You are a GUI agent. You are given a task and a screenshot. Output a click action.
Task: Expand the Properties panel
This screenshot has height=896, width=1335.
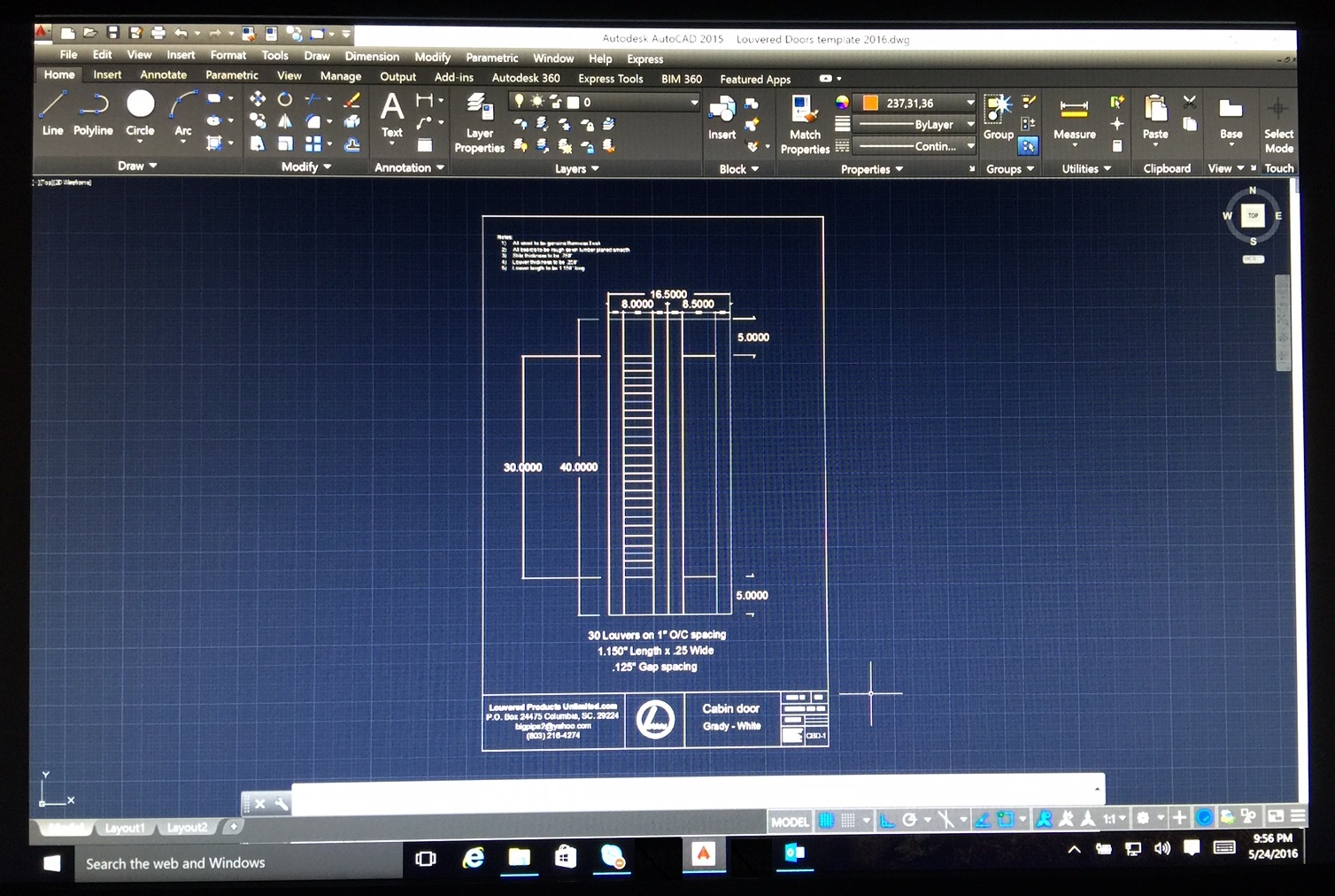coord(872,169)
